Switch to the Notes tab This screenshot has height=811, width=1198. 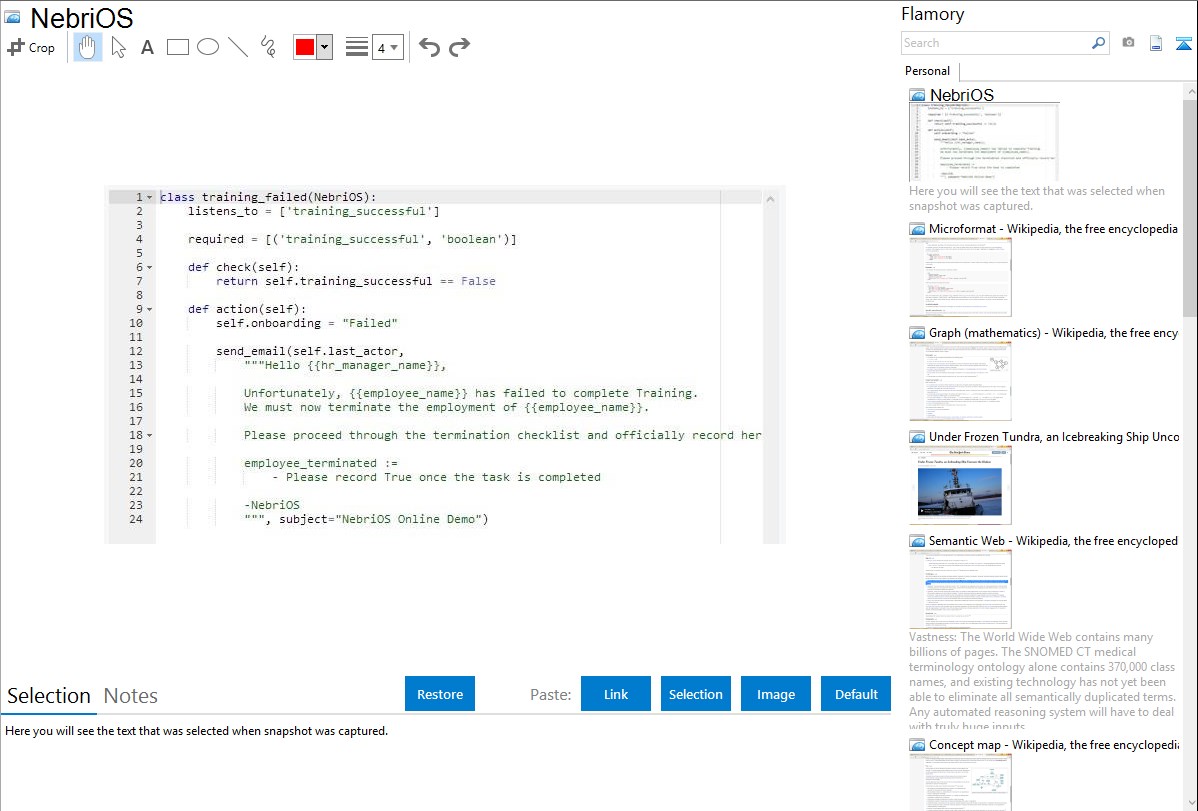point(131,696)
